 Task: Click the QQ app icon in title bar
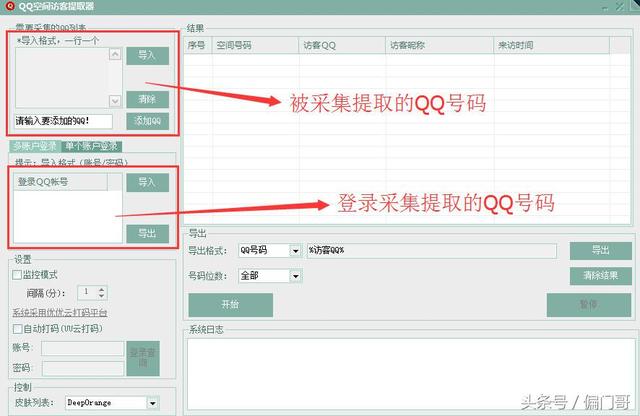(10, 6)
